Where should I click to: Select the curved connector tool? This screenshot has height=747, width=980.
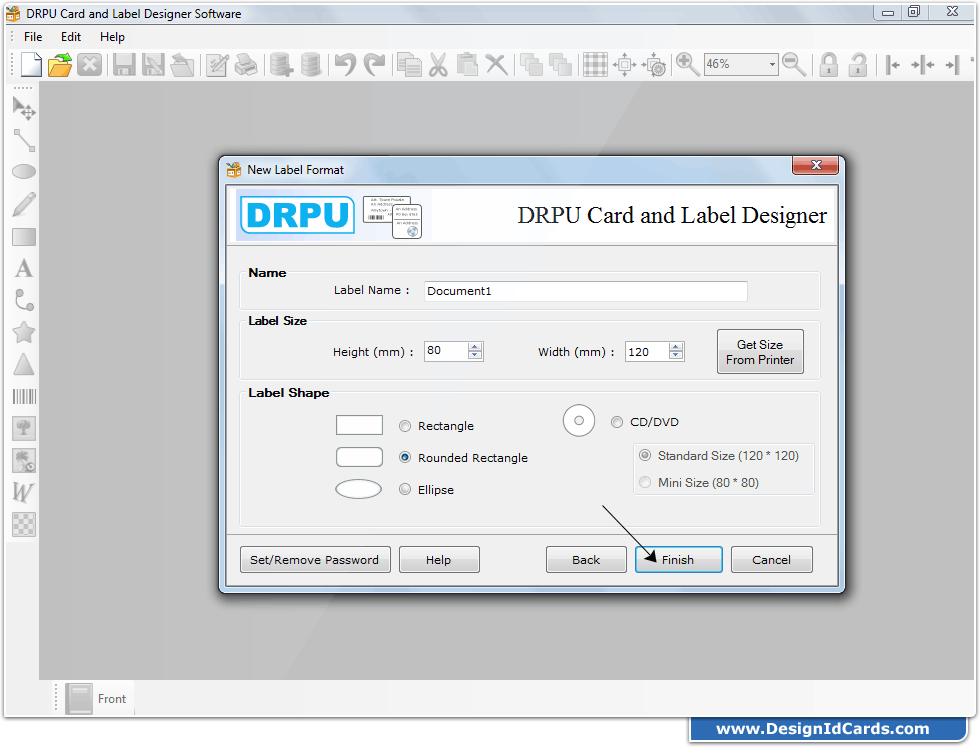(24, 300)
